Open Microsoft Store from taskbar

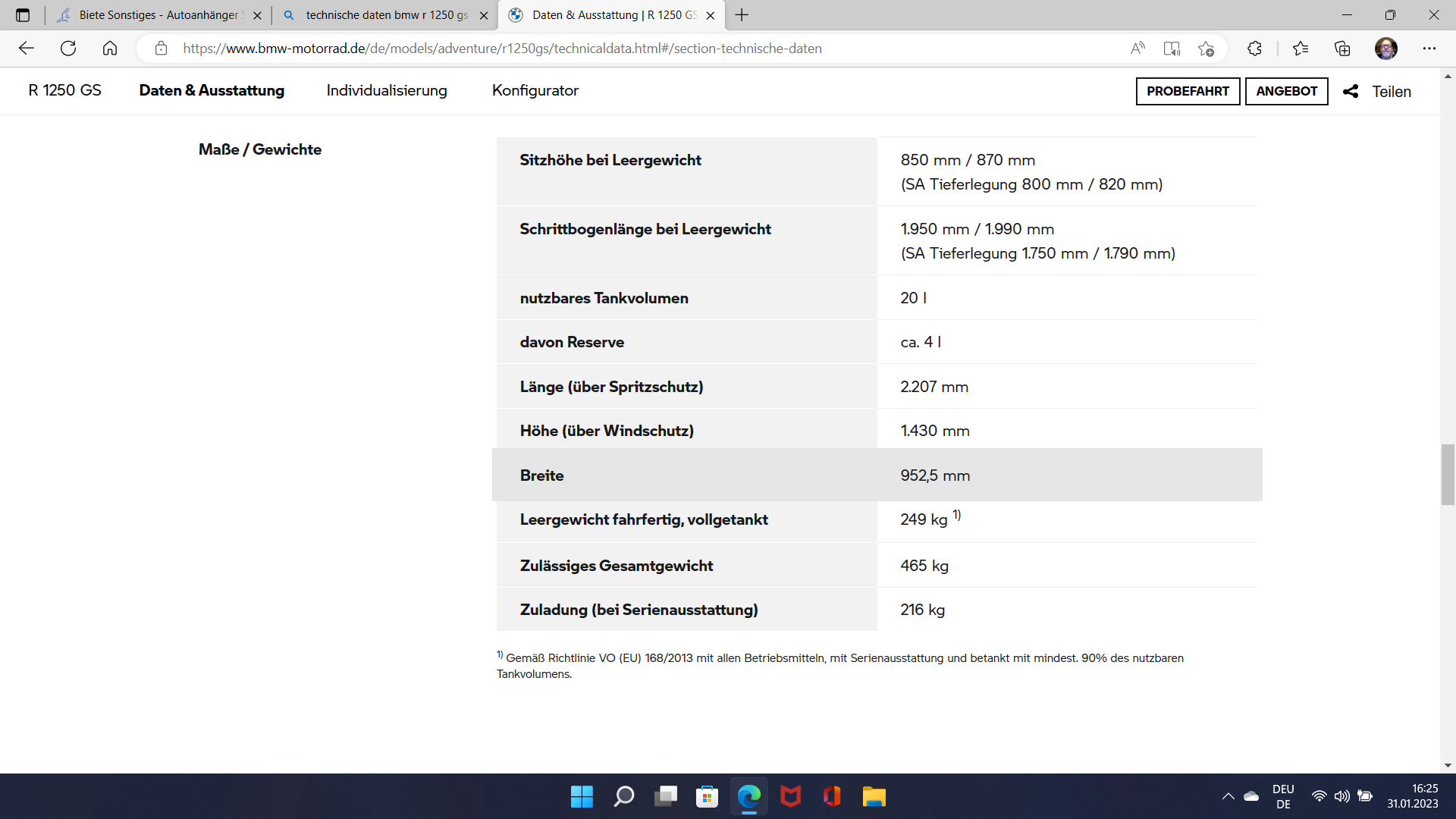(x=708, y=796)
